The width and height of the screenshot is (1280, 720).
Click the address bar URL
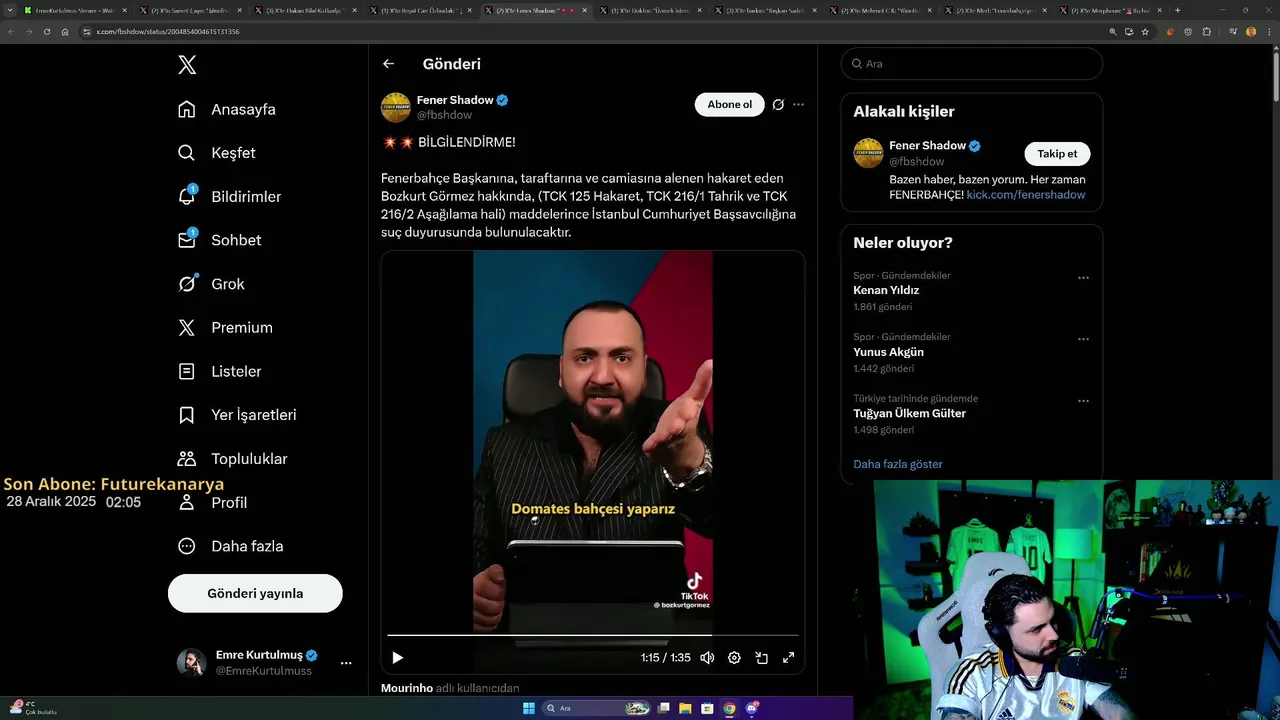(167, 31)
